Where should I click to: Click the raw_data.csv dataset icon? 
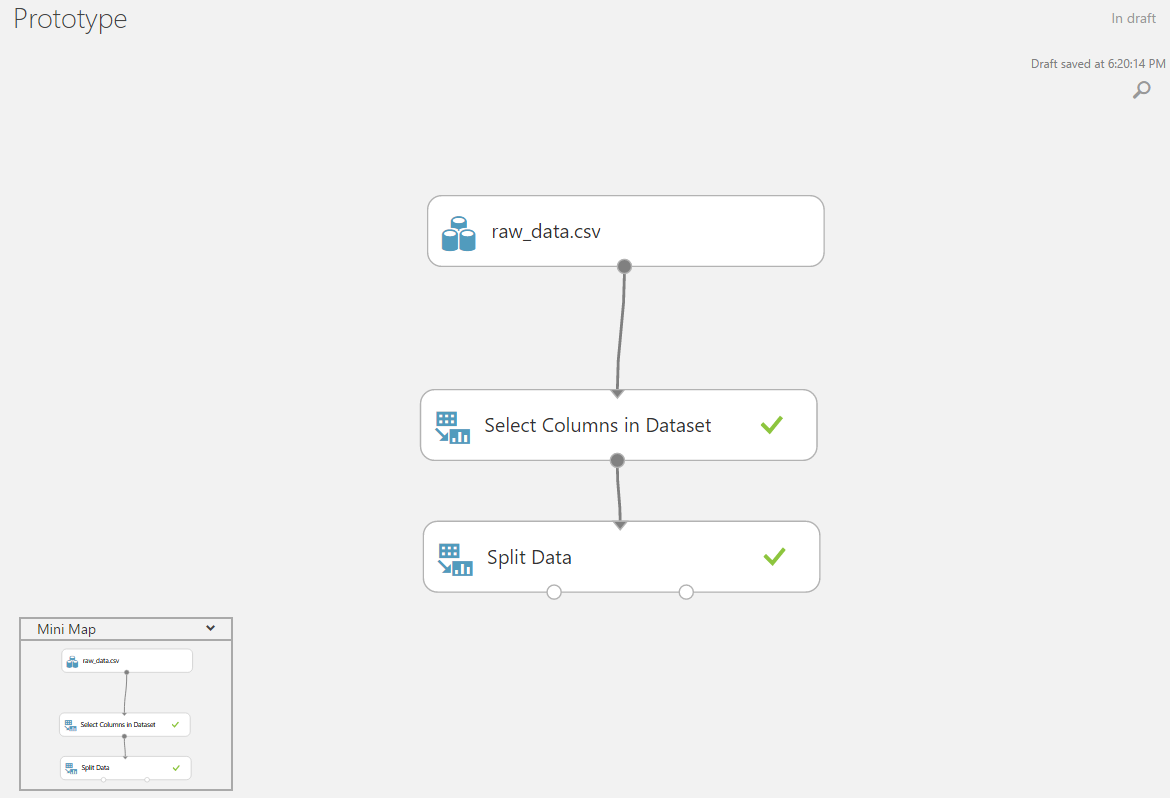458,233
